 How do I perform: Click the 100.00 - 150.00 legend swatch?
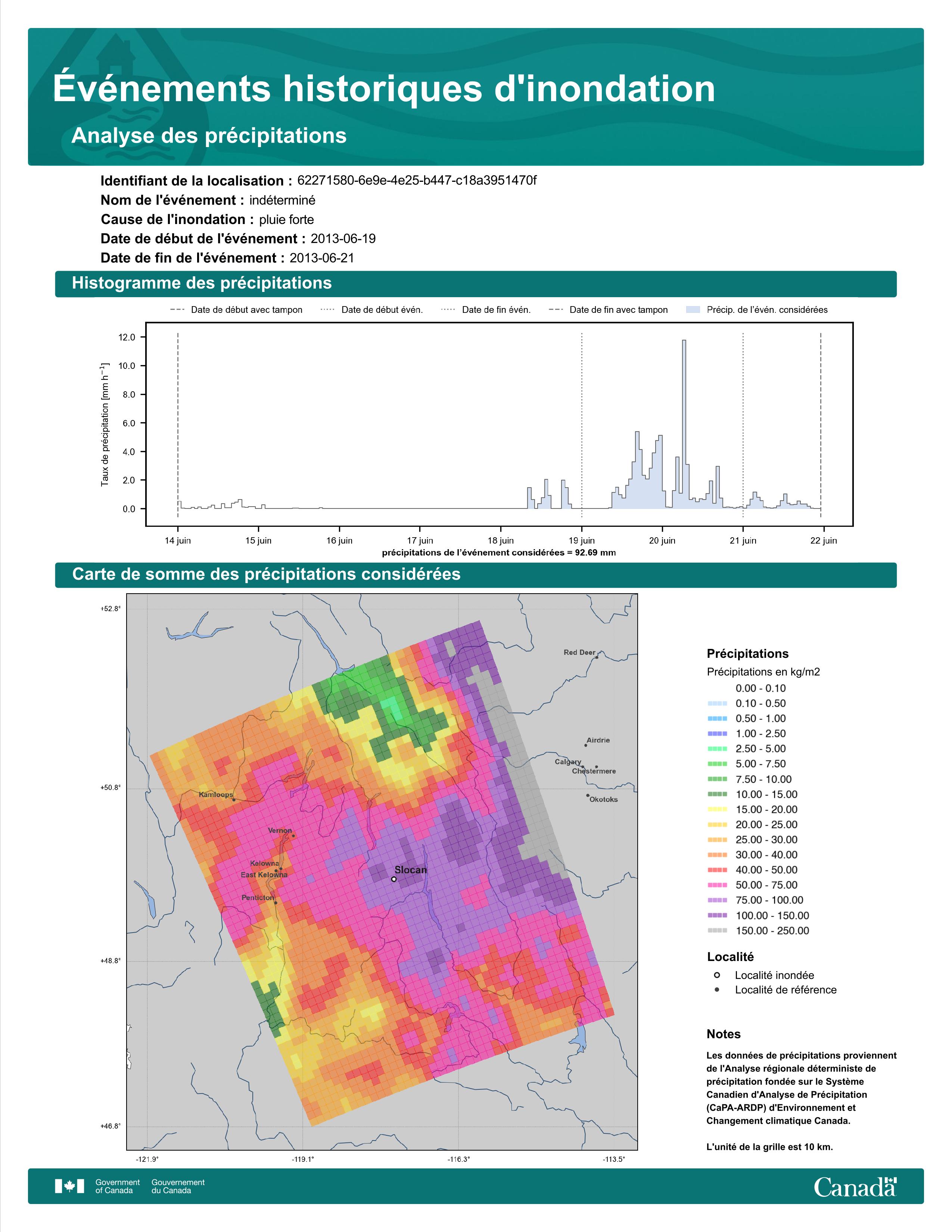click(718, 915)
